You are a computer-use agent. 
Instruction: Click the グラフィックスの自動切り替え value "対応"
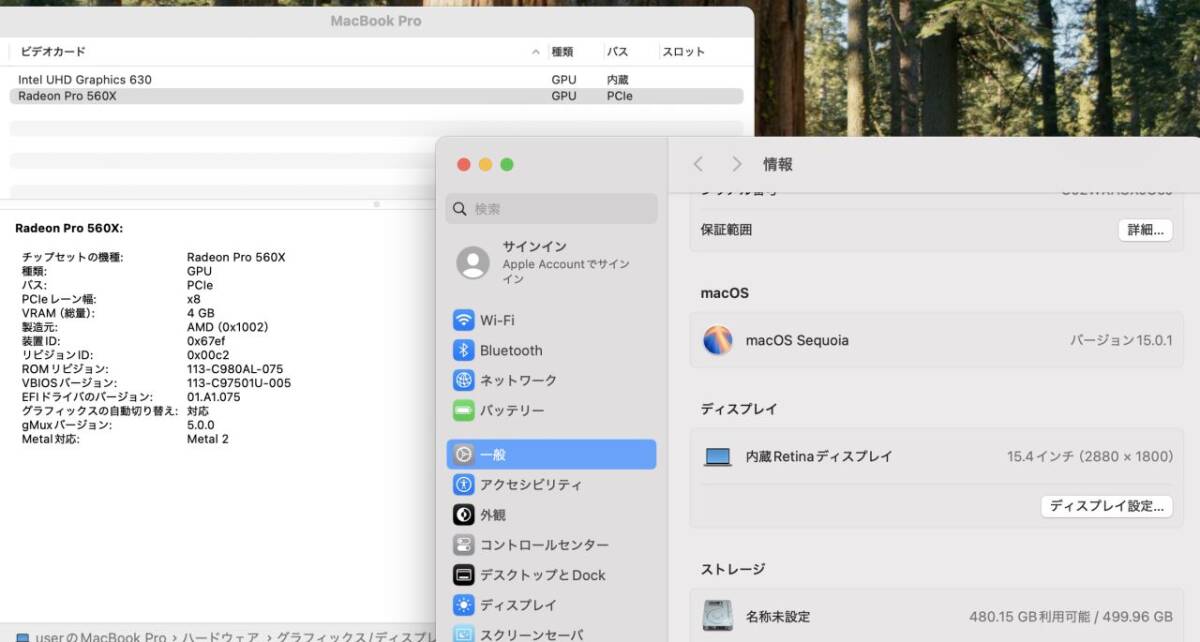(x=198, y=411)
